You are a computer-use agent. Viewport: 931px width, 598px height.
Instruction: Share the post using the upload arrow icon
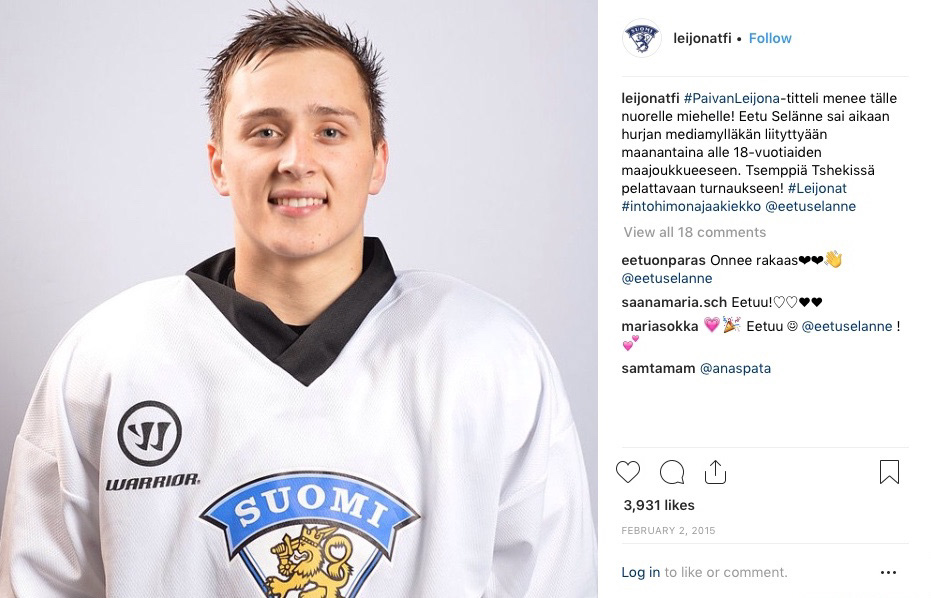pyautogui.click(x=715, y=472)
